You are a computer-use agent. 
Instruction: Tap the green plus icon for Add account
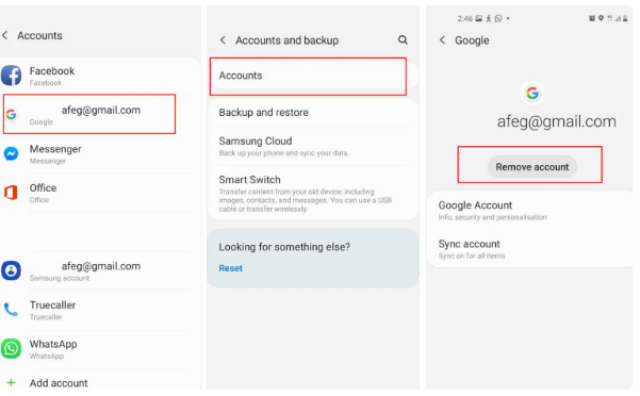(x=11, y=383)
